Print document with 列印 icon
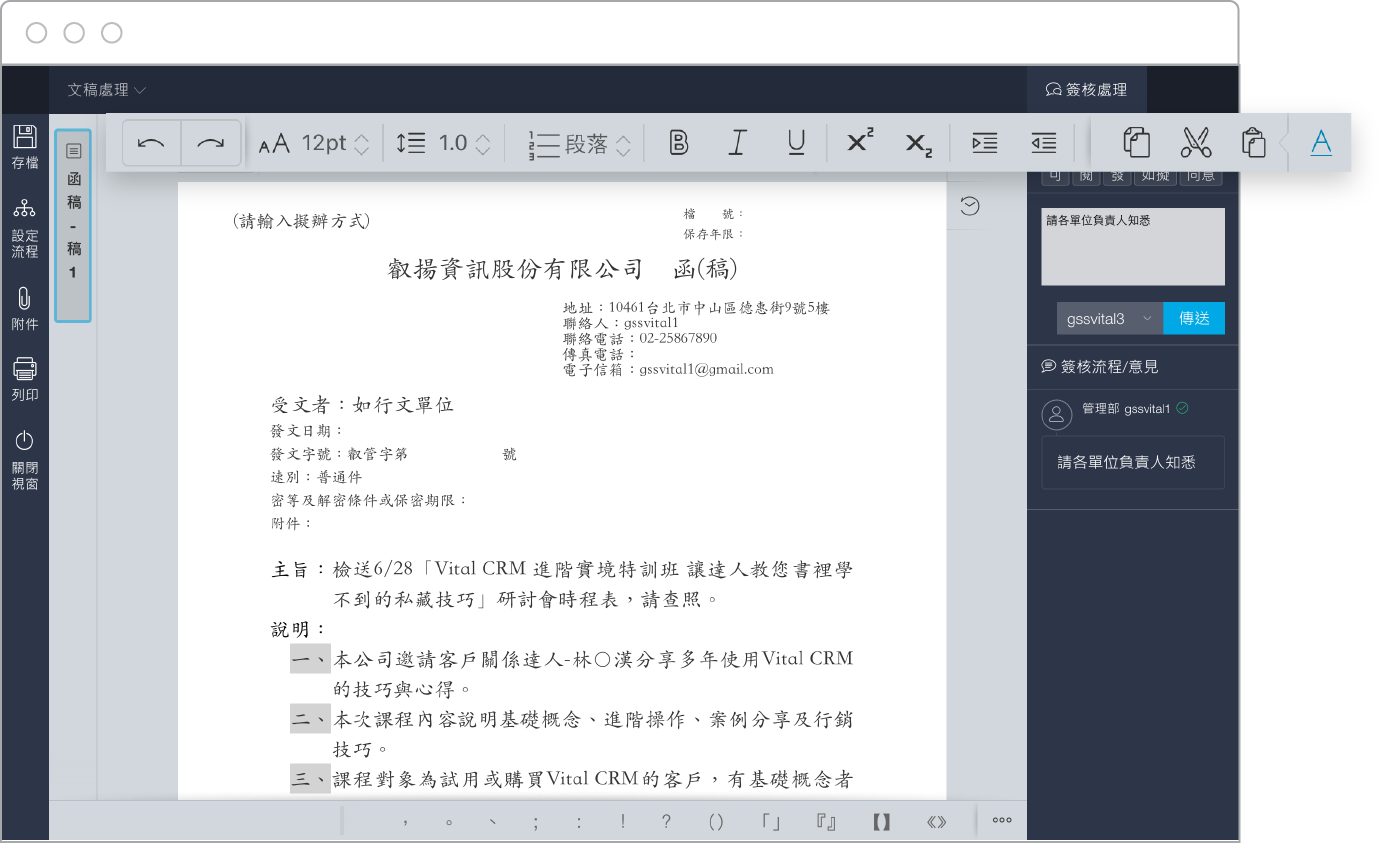Screen dimensions: 1389x843 (25, 379)
